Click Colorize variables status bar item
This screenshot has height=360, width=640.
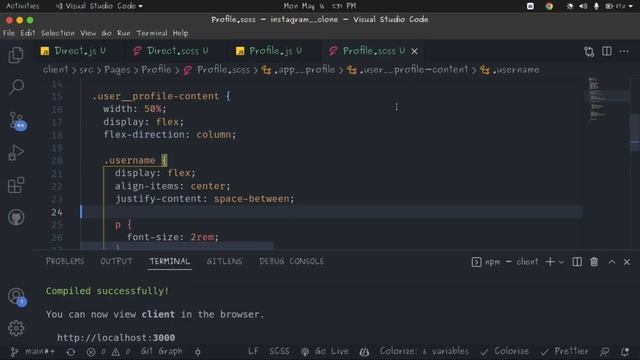click(424, 351)
